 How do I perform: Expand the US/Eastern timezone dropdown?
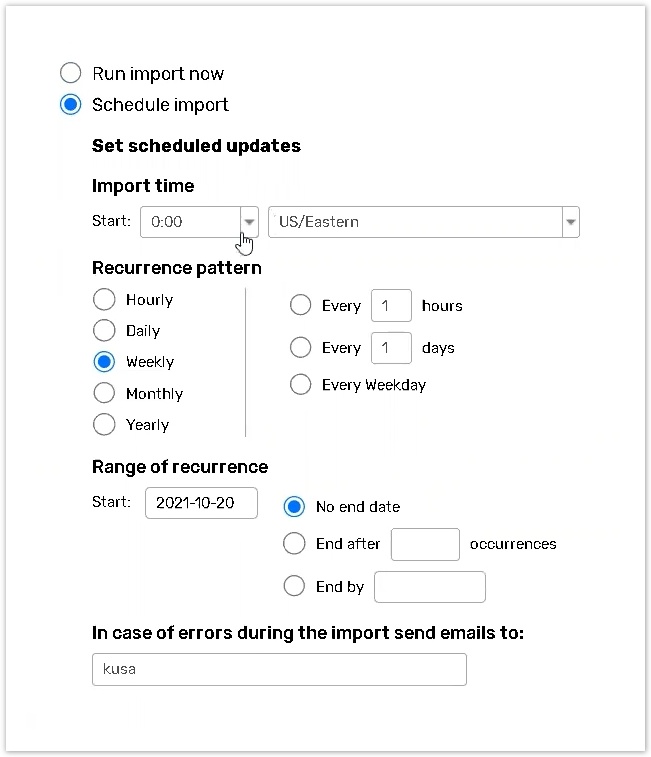point(570,222)
